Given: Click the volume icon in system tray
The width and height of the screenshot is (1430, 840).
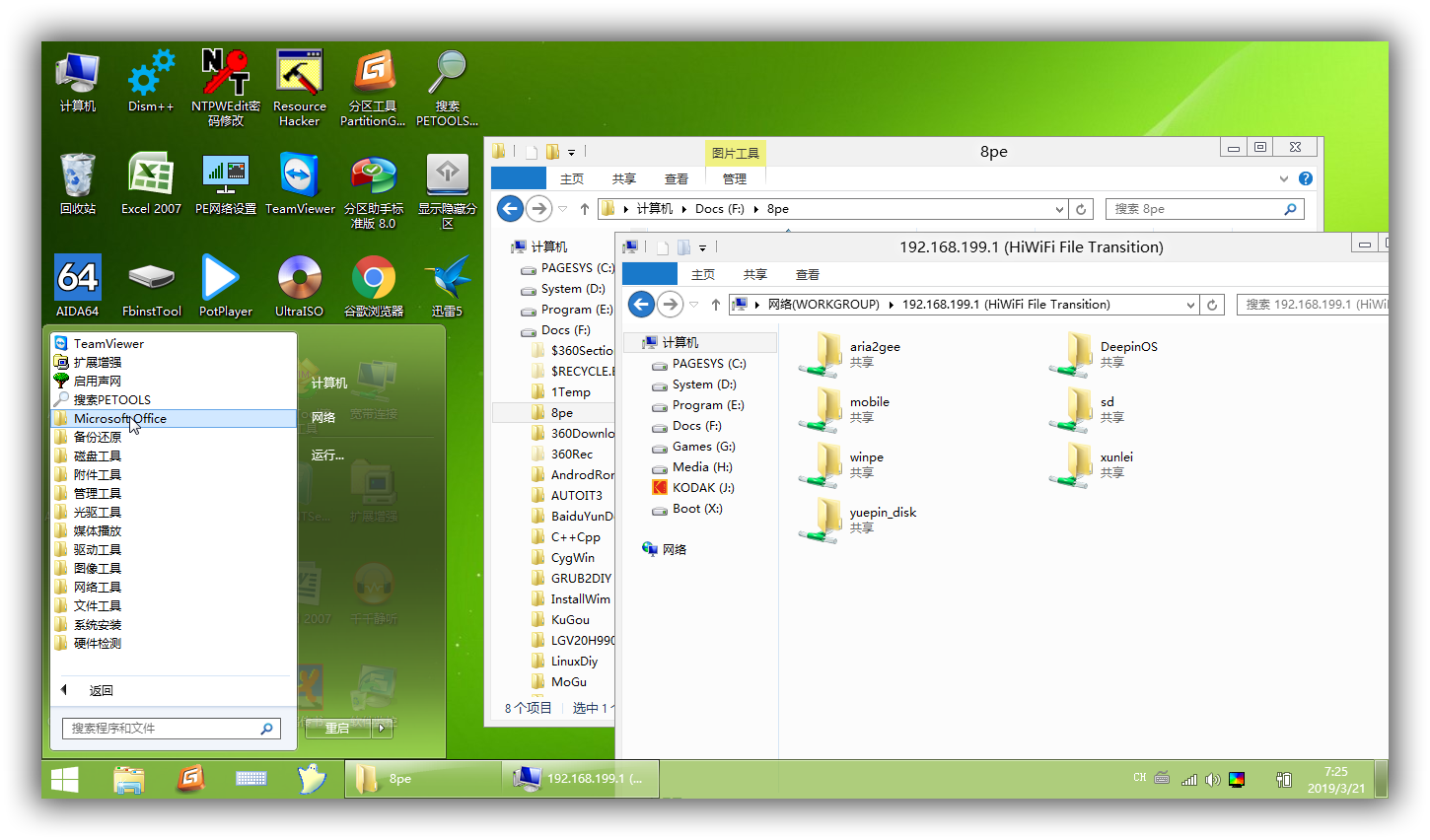Looking at the screenshot, I should coord(1212,780).
